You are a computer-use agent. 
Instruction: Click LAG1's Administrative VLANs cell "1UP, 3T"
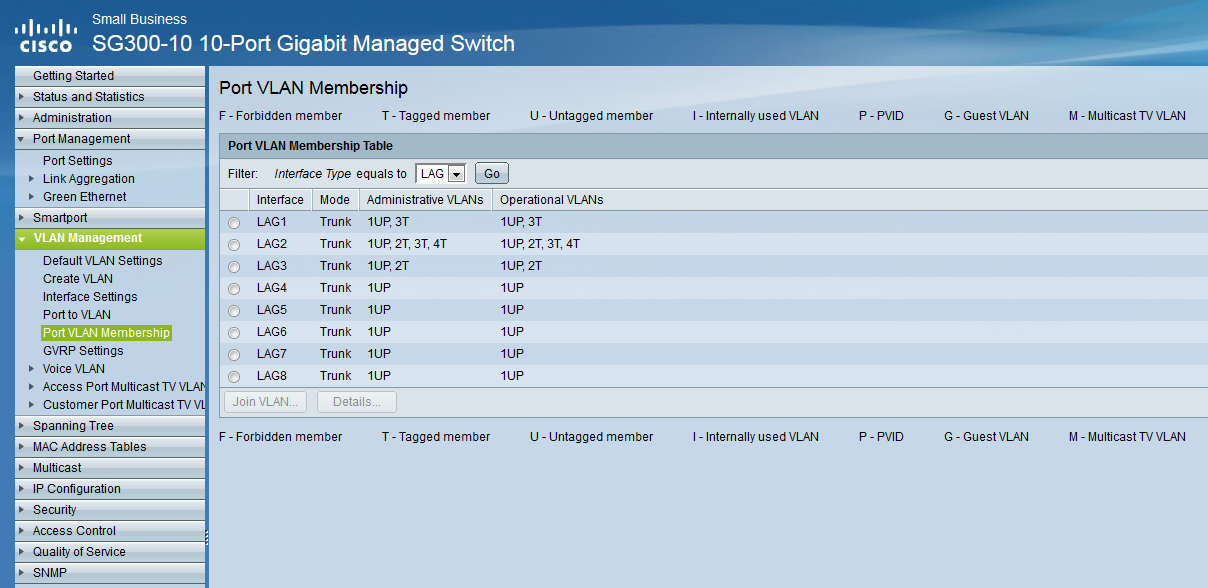click(x=388, y=222)
